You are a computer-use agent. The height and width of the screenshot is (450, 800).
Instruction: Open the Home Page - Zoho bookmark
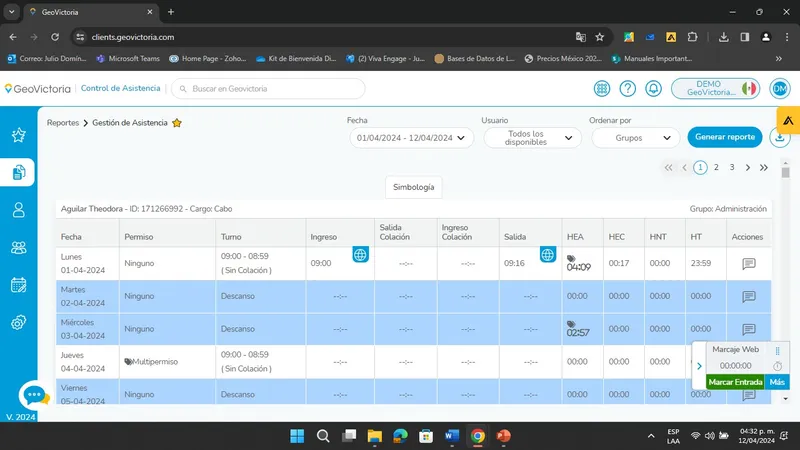click(208, 59)
